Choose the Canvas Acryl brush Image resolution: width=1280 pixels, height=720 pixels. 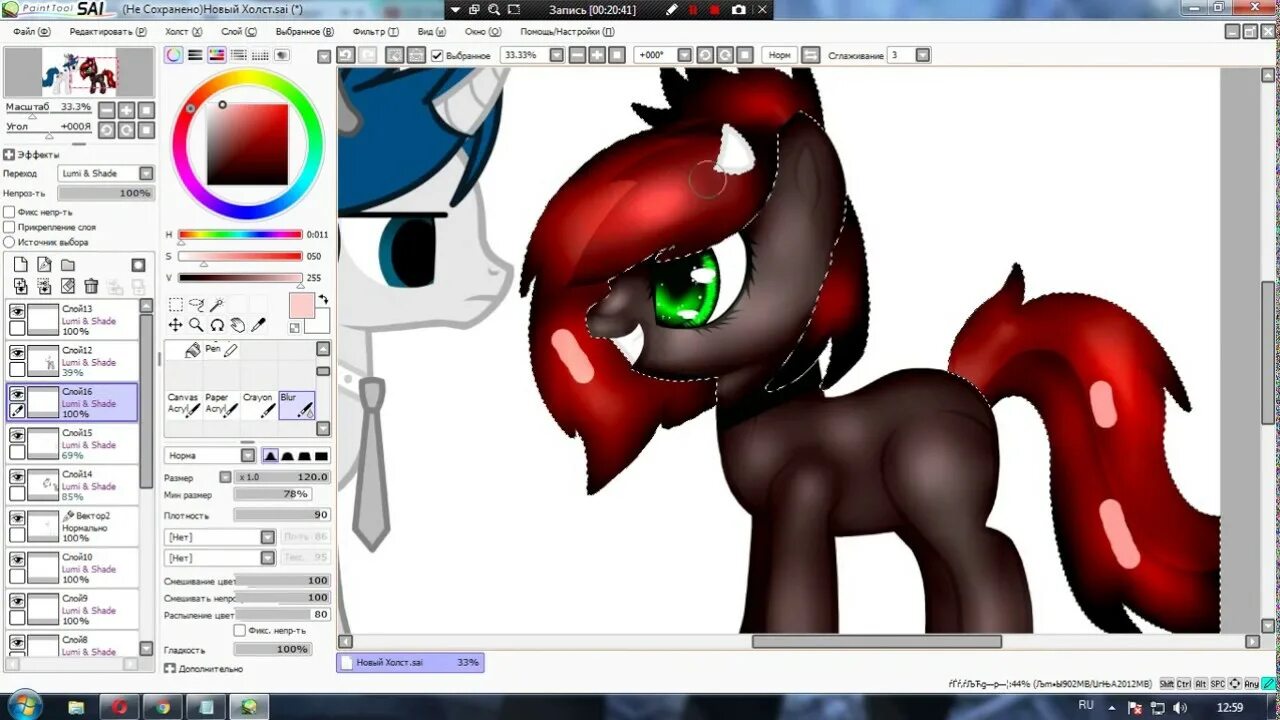click(184, 404)
